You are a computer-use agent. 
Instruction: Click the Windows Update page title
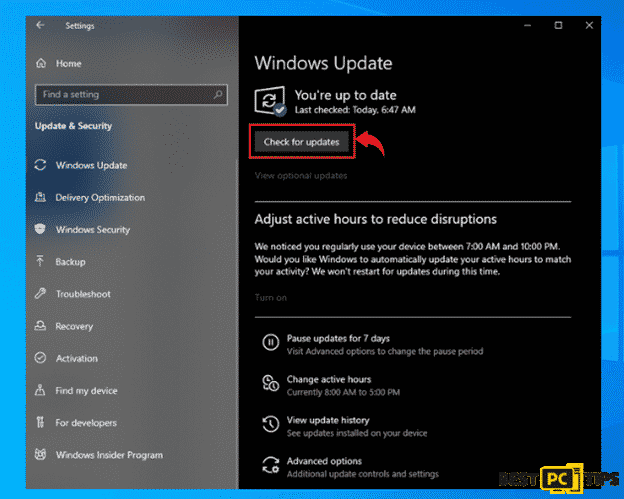(x=323, y=63)
